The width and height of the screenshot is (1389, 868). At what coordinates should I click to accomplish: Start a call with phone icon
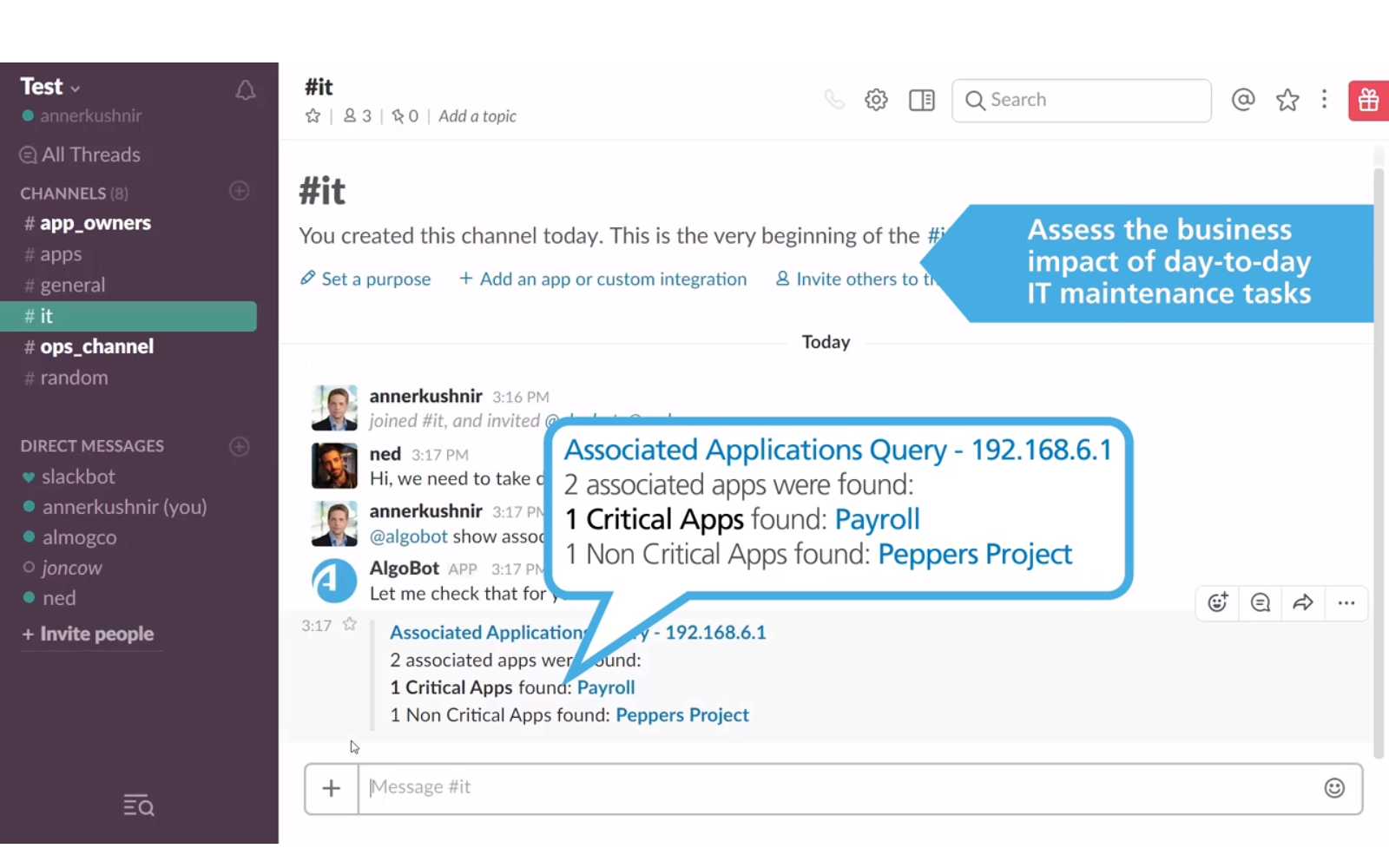tap(834, 100)
